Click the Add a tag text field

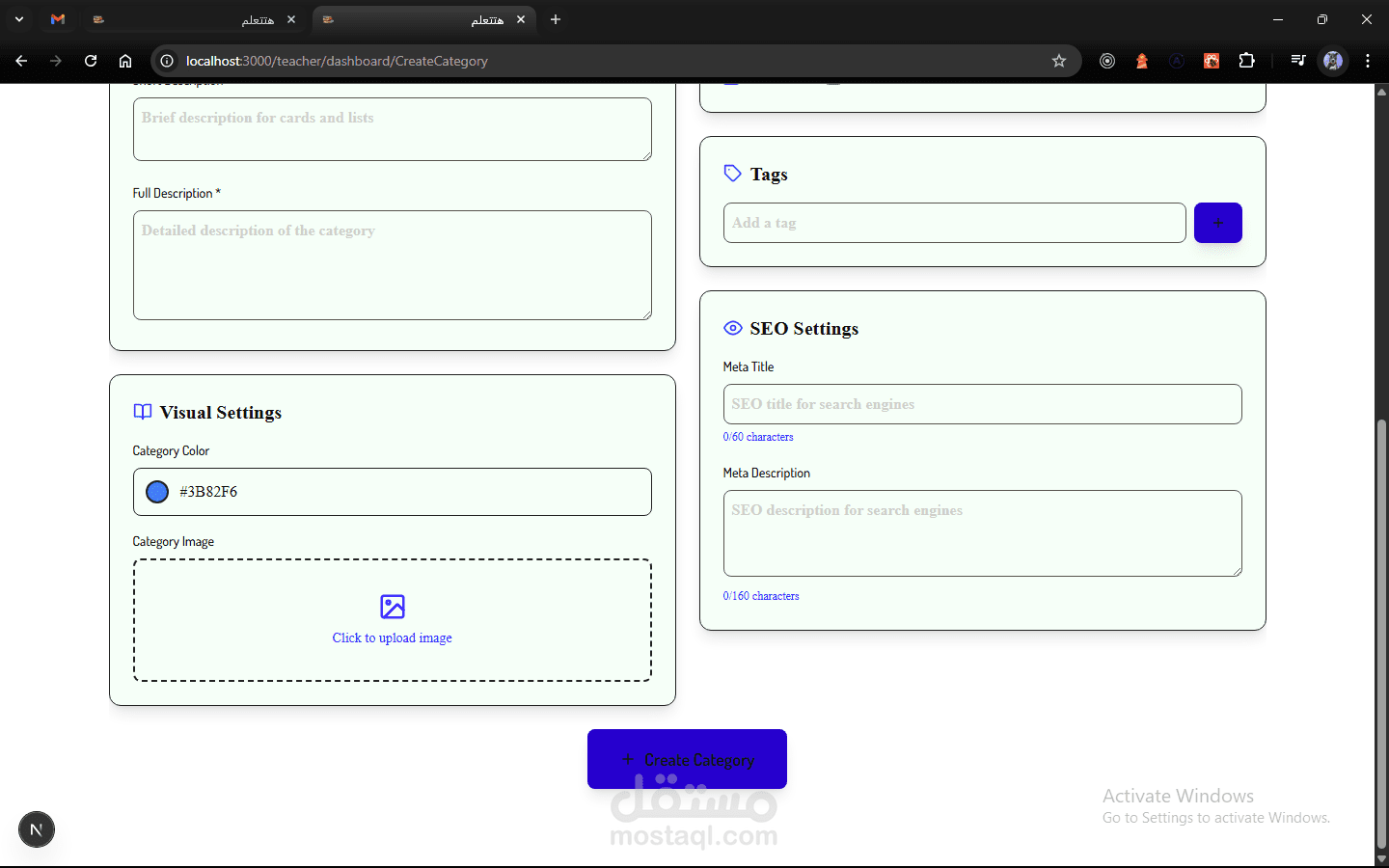click(954, 223)
